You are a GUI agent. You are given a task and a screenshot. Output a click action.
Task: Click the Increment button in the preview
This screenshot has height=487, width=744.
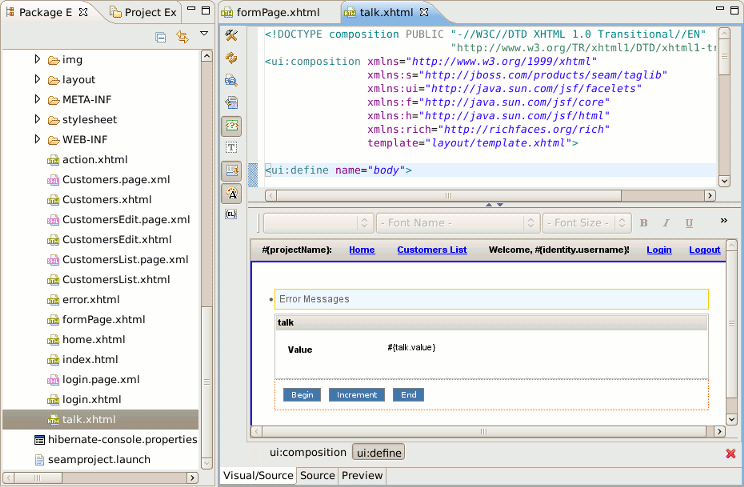pos(356,395)
